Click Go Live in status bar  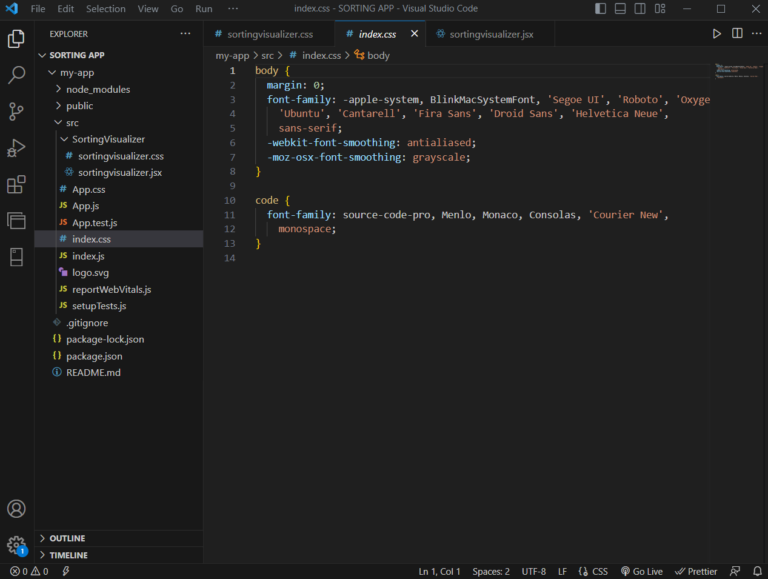tap(641, 571)
